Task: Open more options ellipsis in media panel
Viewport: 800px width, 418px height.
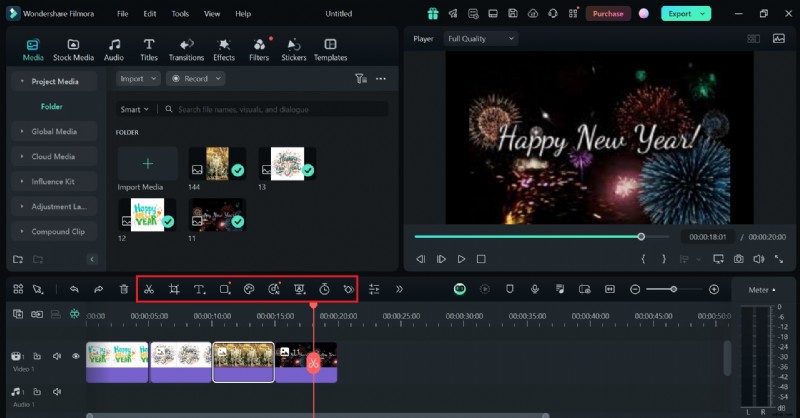Action: click(381, 79)
